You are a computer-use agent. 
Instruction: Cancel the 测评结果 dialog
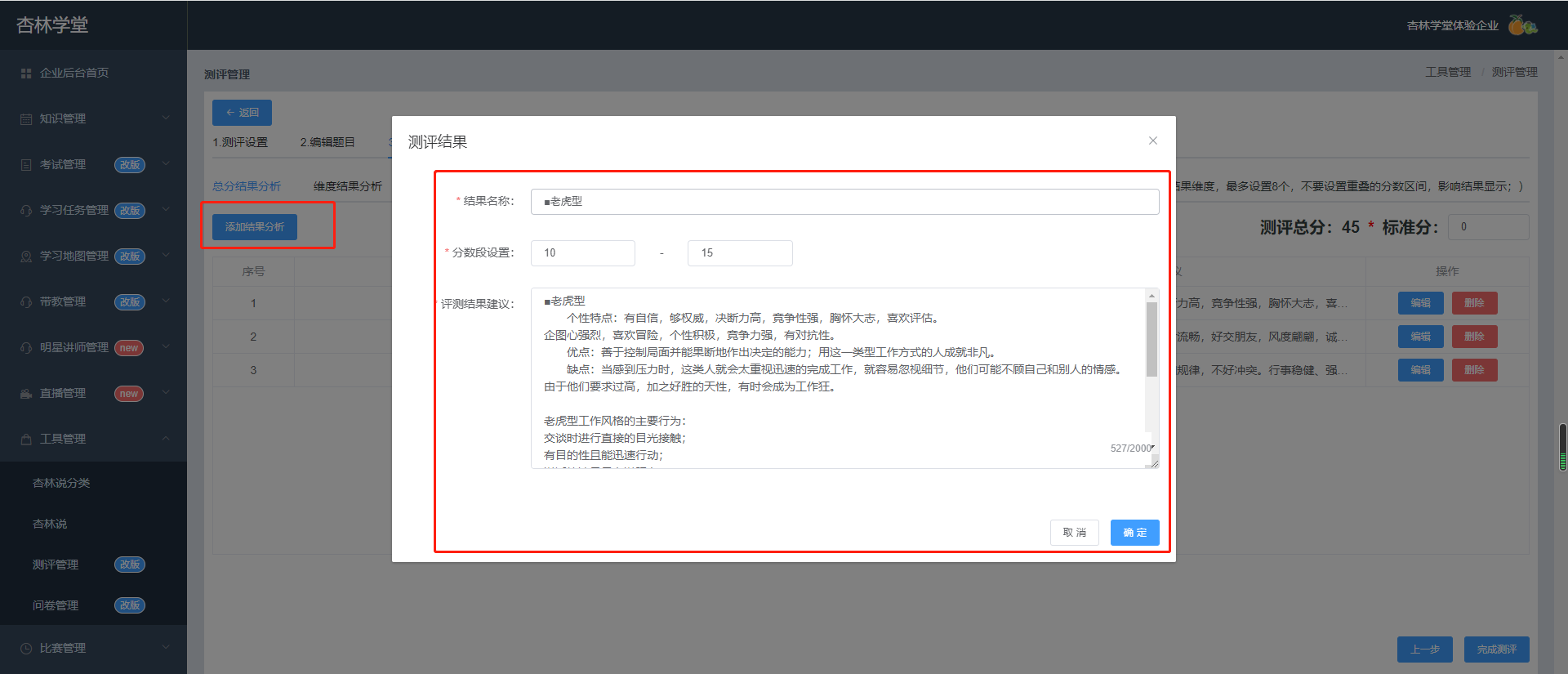point(1074,533)
